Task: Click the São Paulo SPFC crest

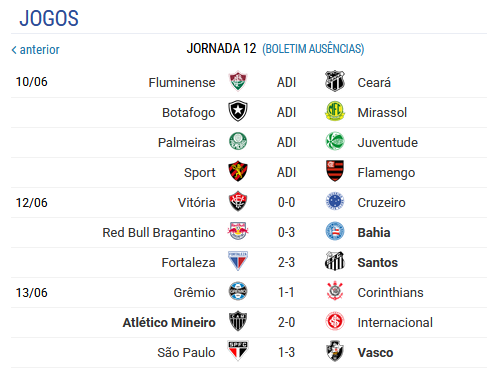Action: (x=238, y=351)
